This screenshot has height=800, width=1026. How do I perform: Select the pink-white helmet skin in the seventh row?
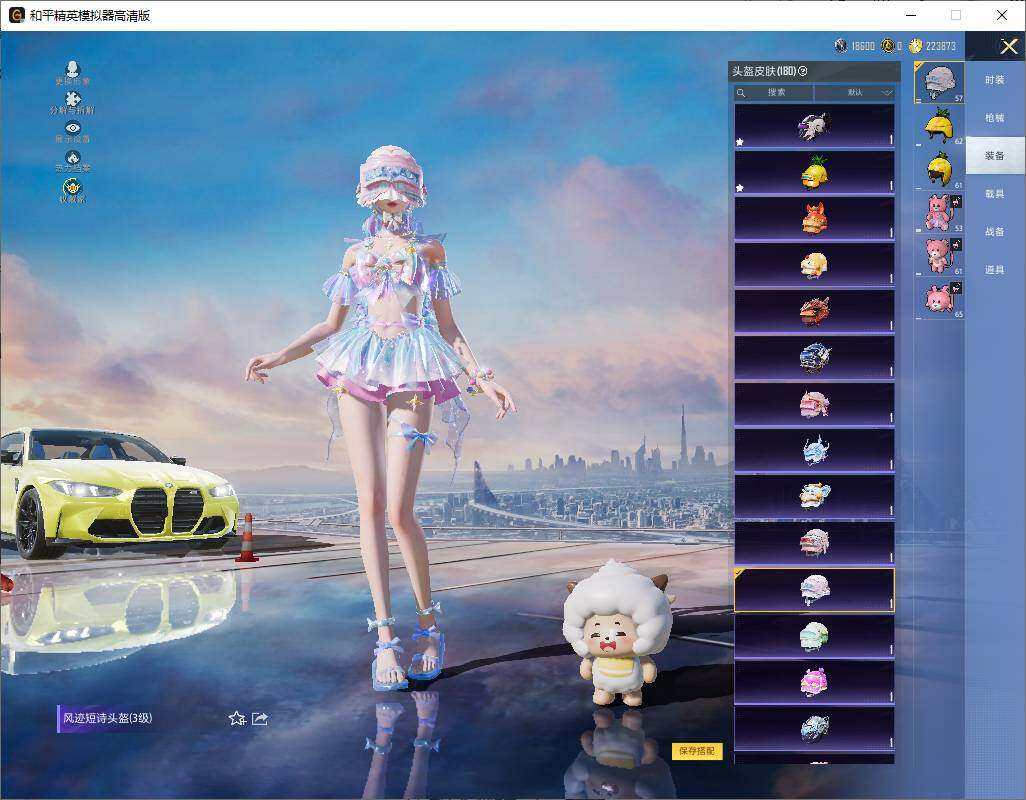(814, 404)
